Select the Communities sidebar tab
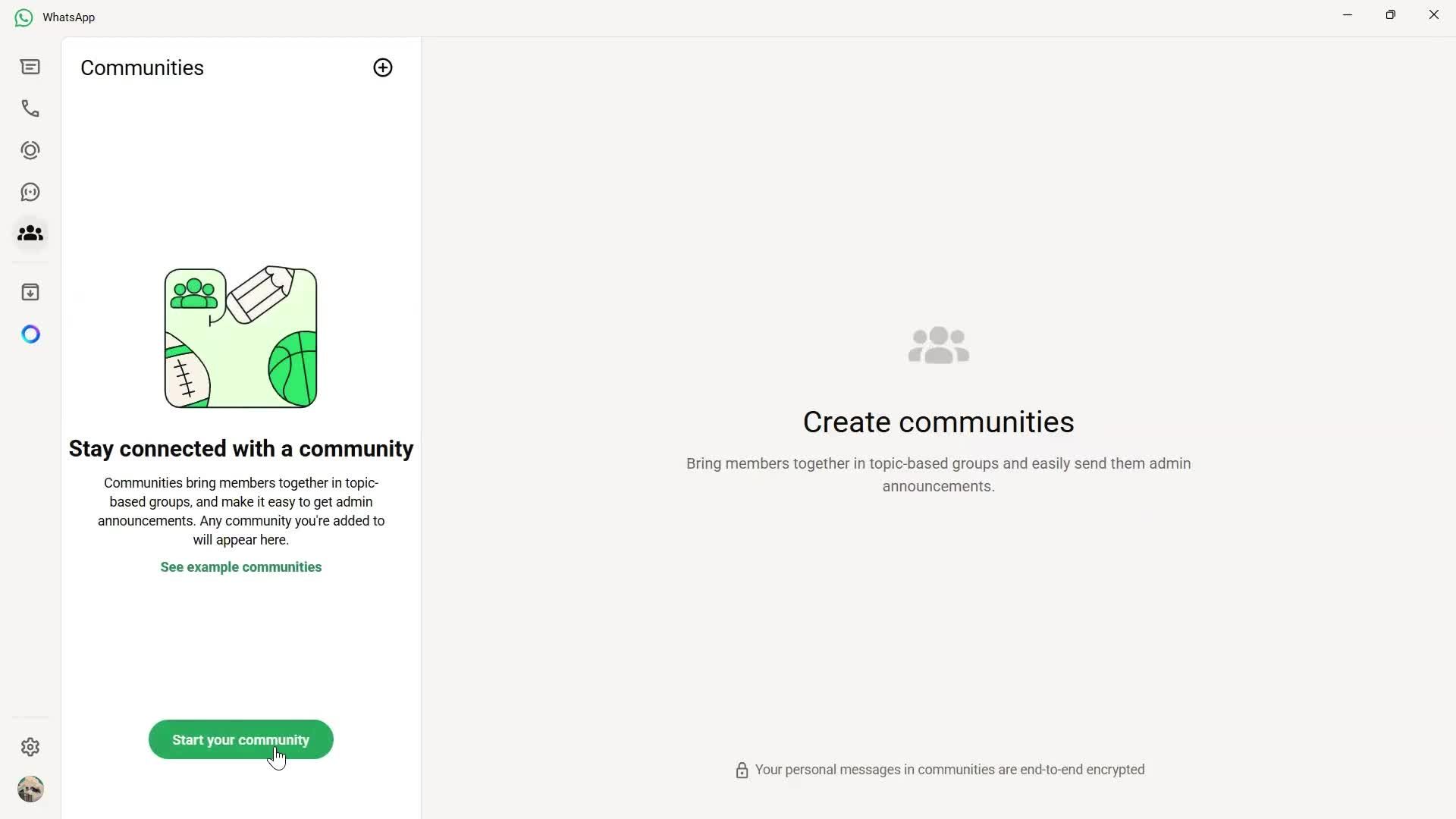 30,234
